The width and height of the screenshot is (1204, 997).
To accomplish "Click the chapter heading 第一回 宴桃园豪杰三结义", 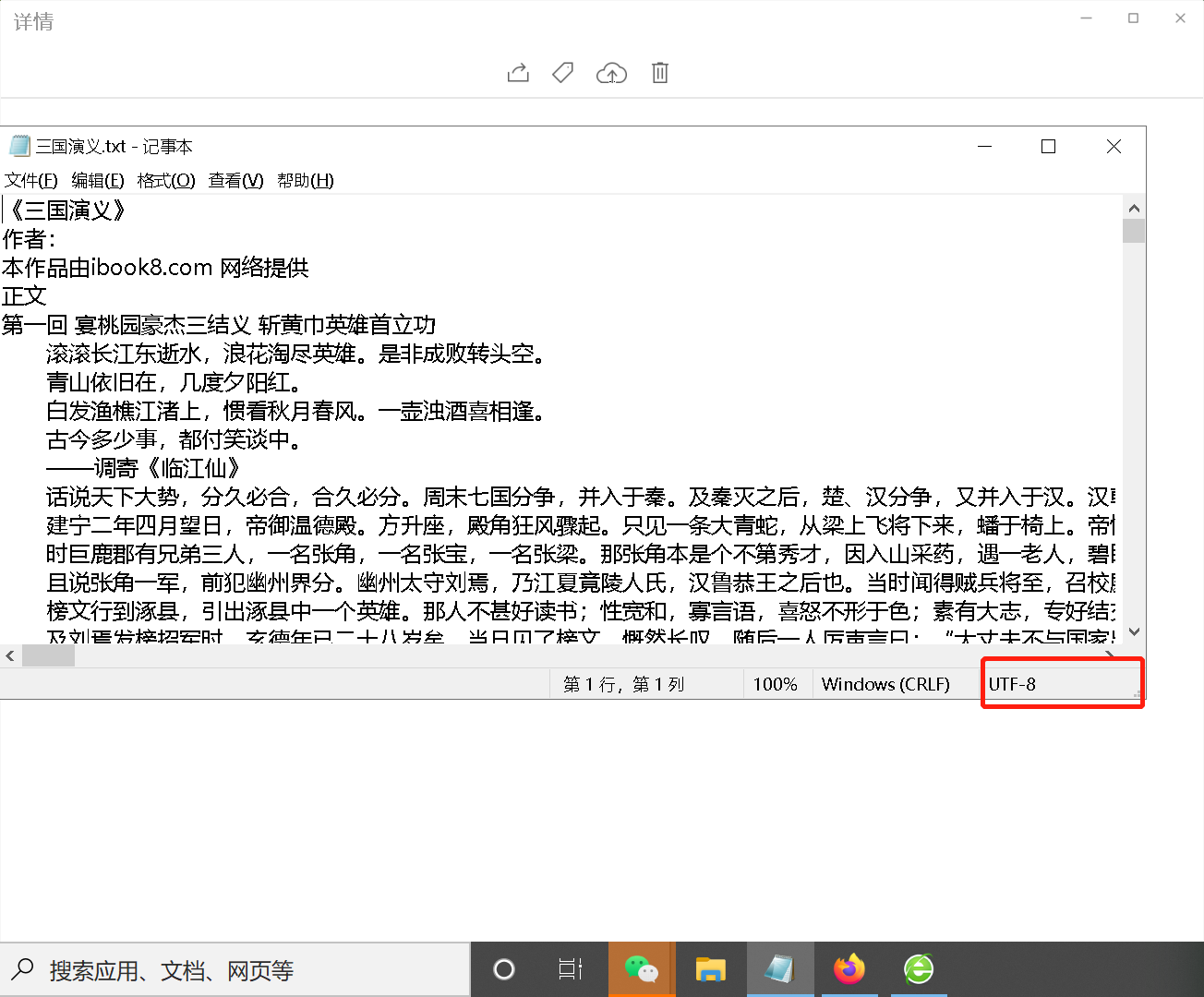I will click(219, 325).
